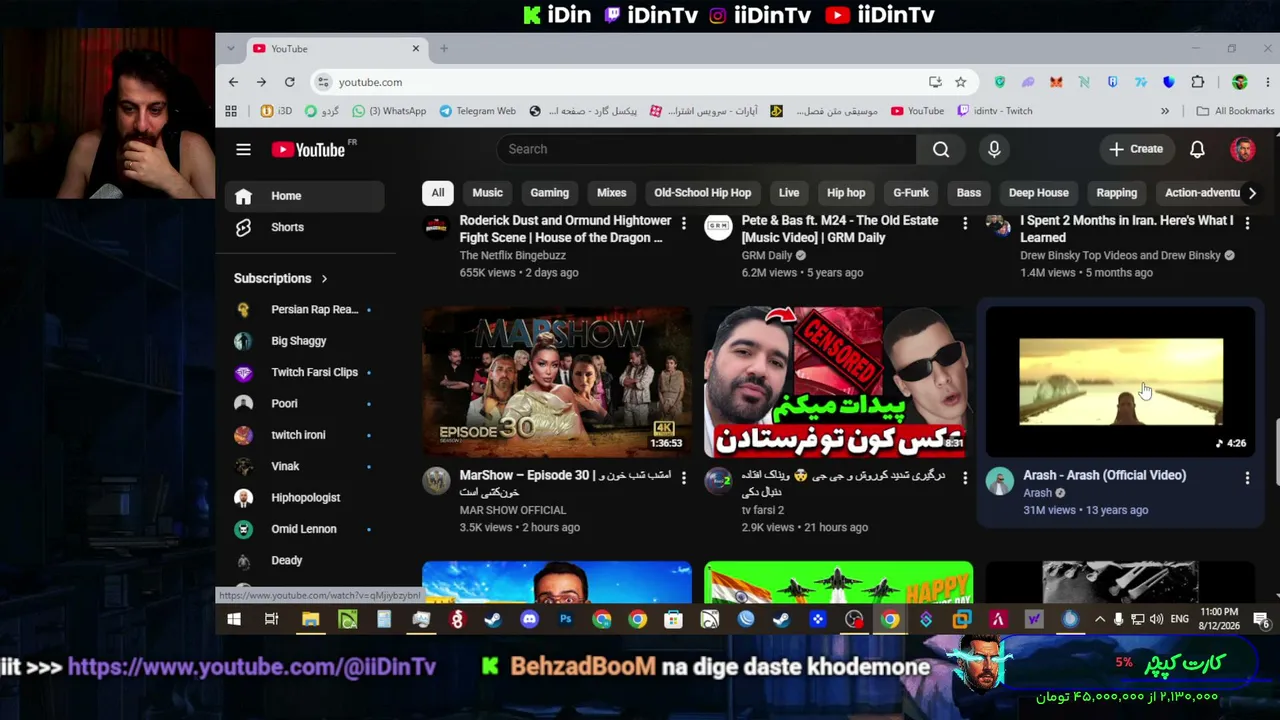Open a new browser tab
1280x720 pixels.
coord(444,48)
